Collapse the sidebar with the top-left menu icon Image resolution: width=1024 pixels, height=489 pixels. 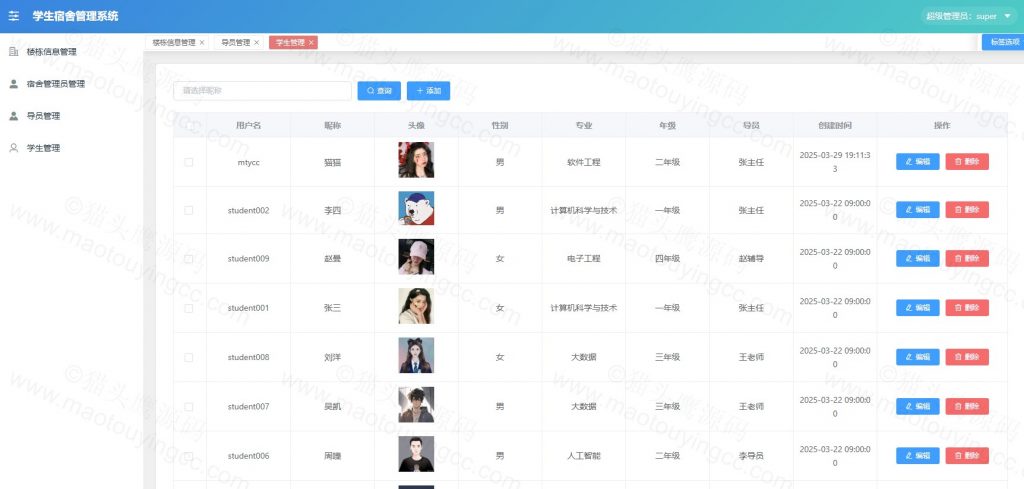[x=14, y=16]
